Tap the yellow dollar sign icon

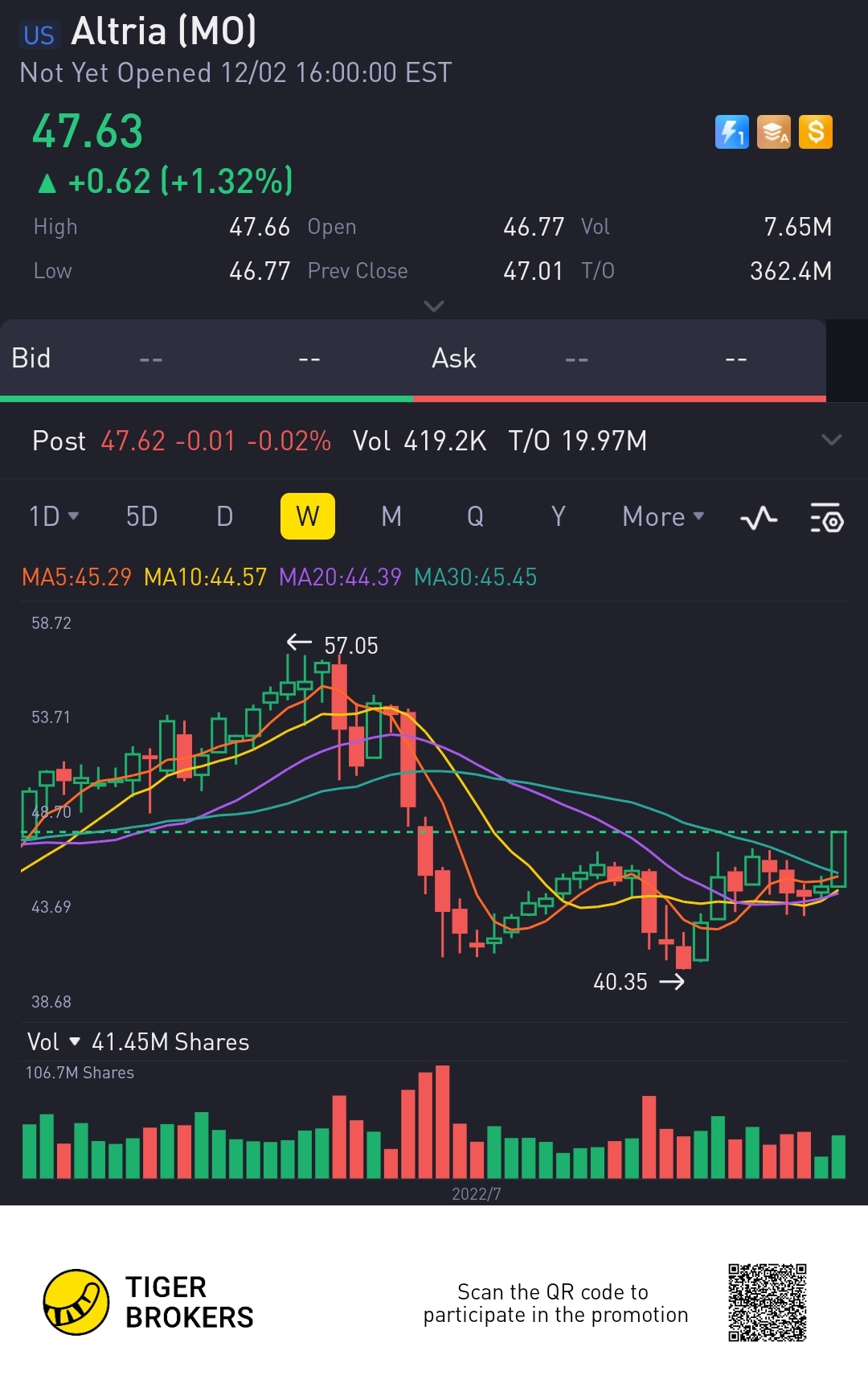tap(816, 133)
